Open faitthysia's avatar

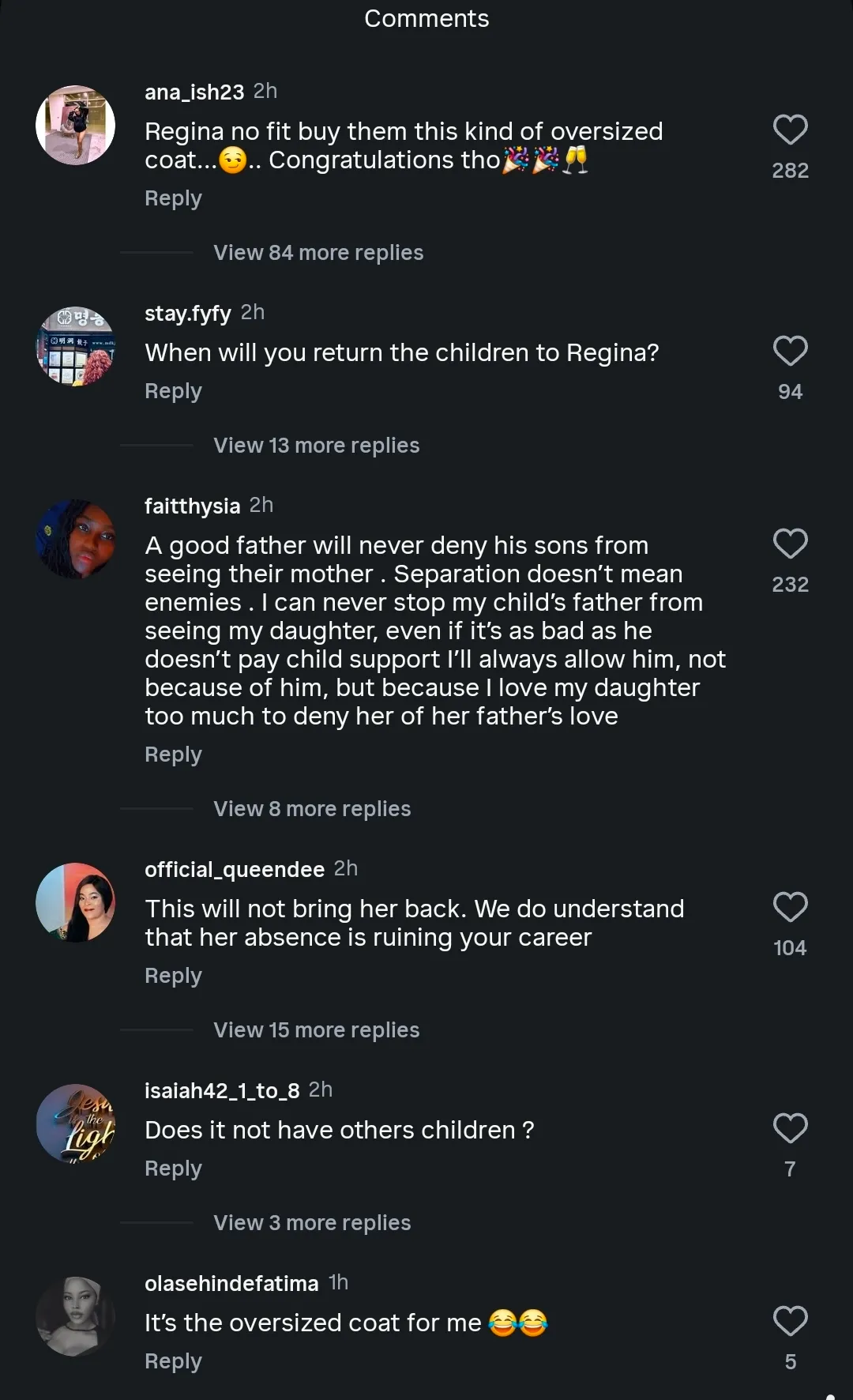tap(76, 539)
